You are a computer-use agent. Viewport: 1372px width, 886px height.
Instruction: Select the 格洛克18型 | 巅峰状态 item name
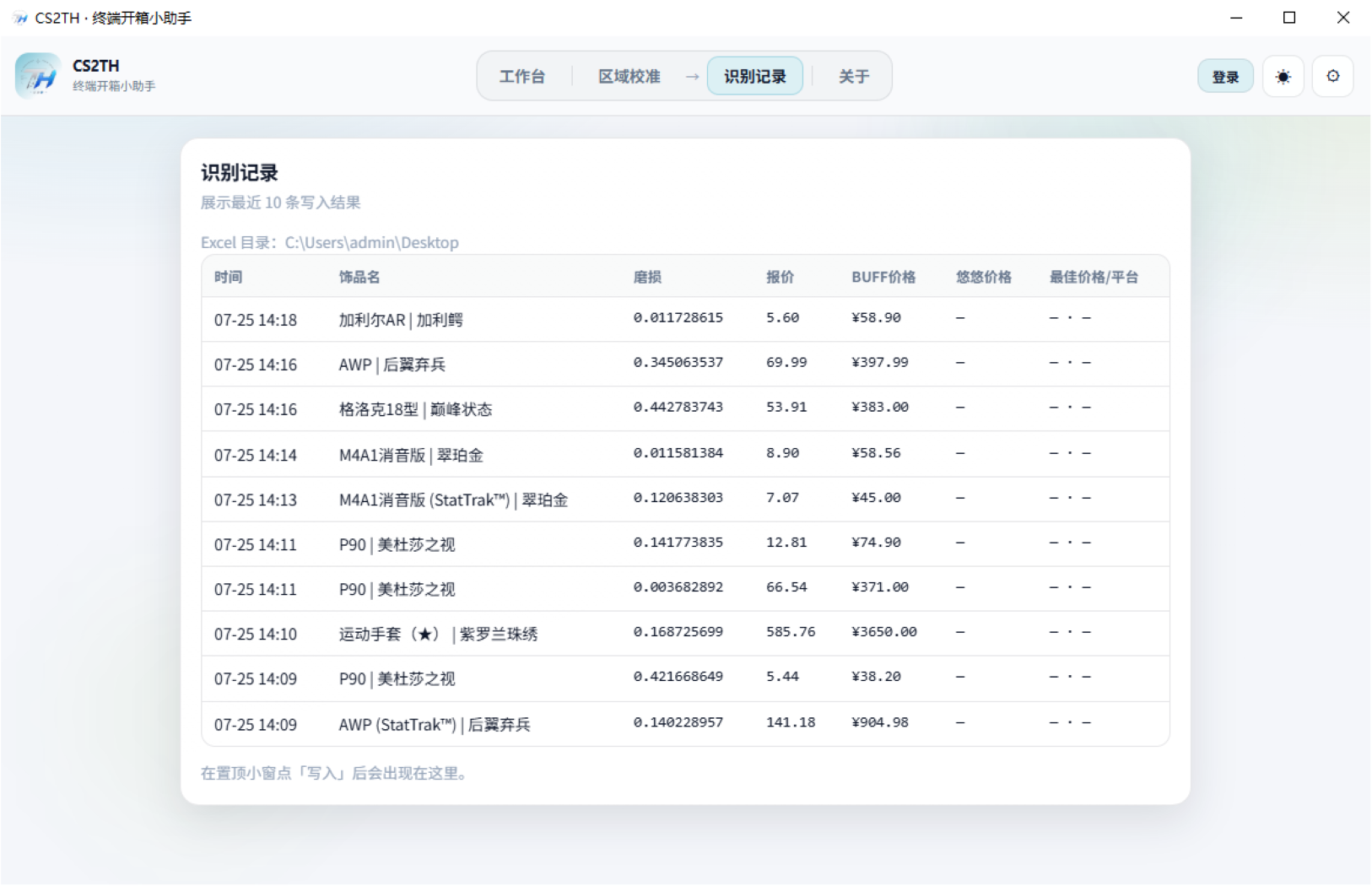click(415, 409)
